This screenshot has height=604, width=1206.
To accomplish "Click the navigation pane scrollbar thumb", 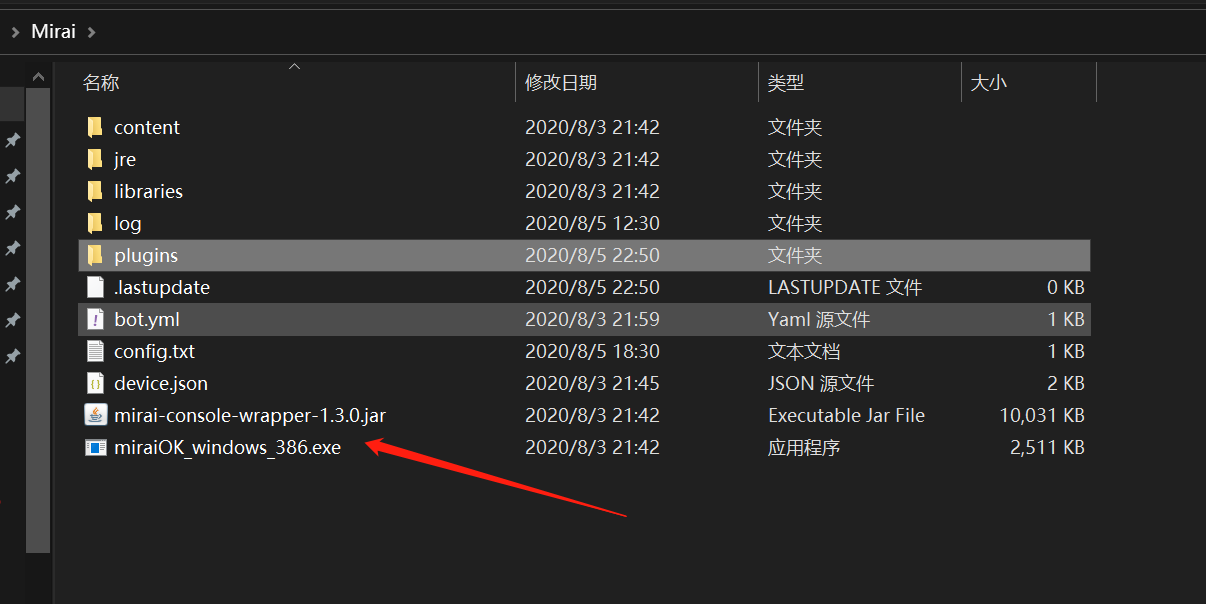I will click(x=38, y=319).
